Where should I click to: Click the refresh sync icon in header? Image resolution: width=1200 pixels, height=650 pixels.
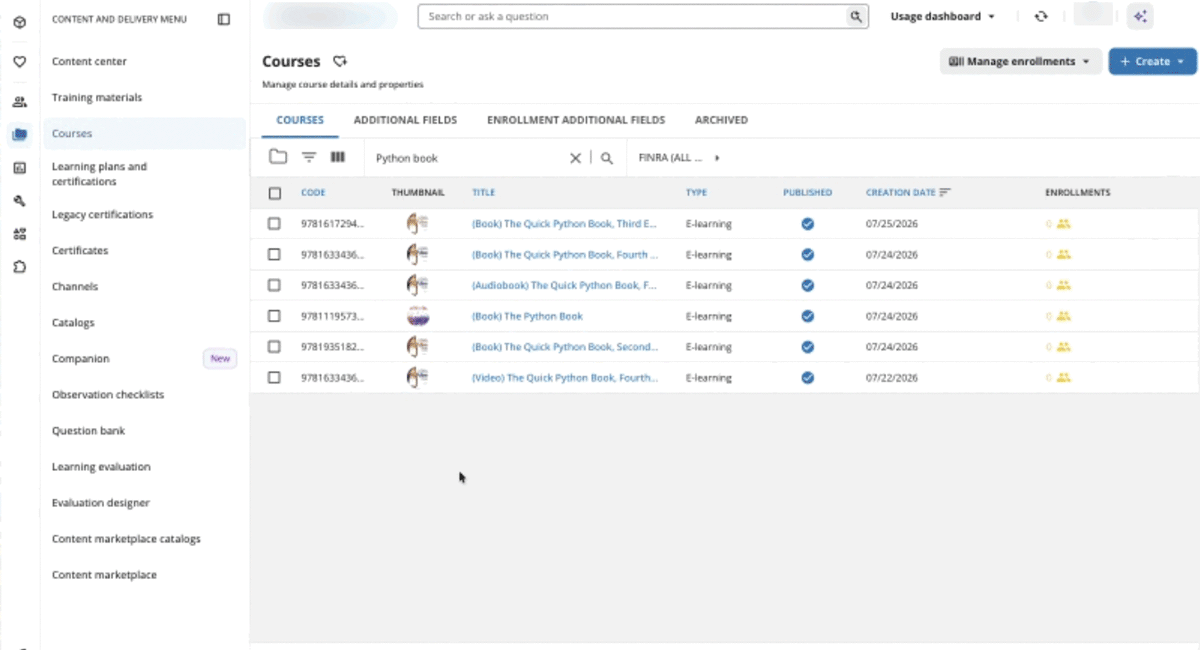pyautogui.click(x=1041, y=16)
